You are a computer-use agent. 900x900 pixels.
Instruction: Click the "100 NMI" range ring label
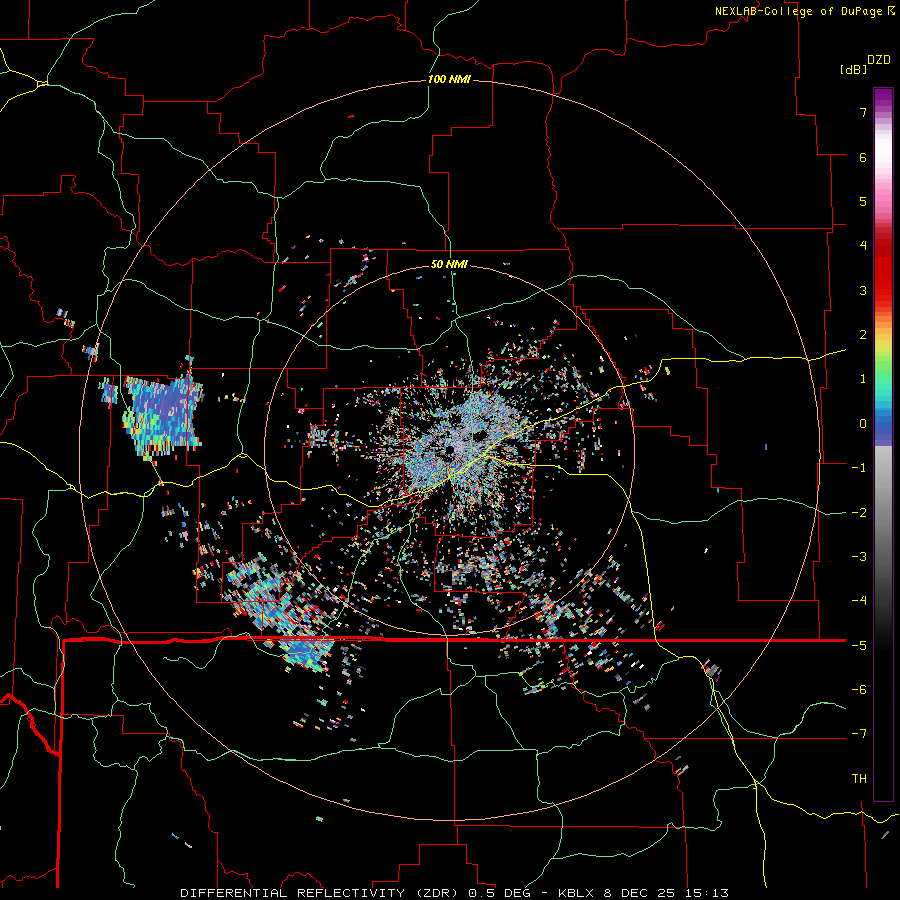(x=449, y=79)
